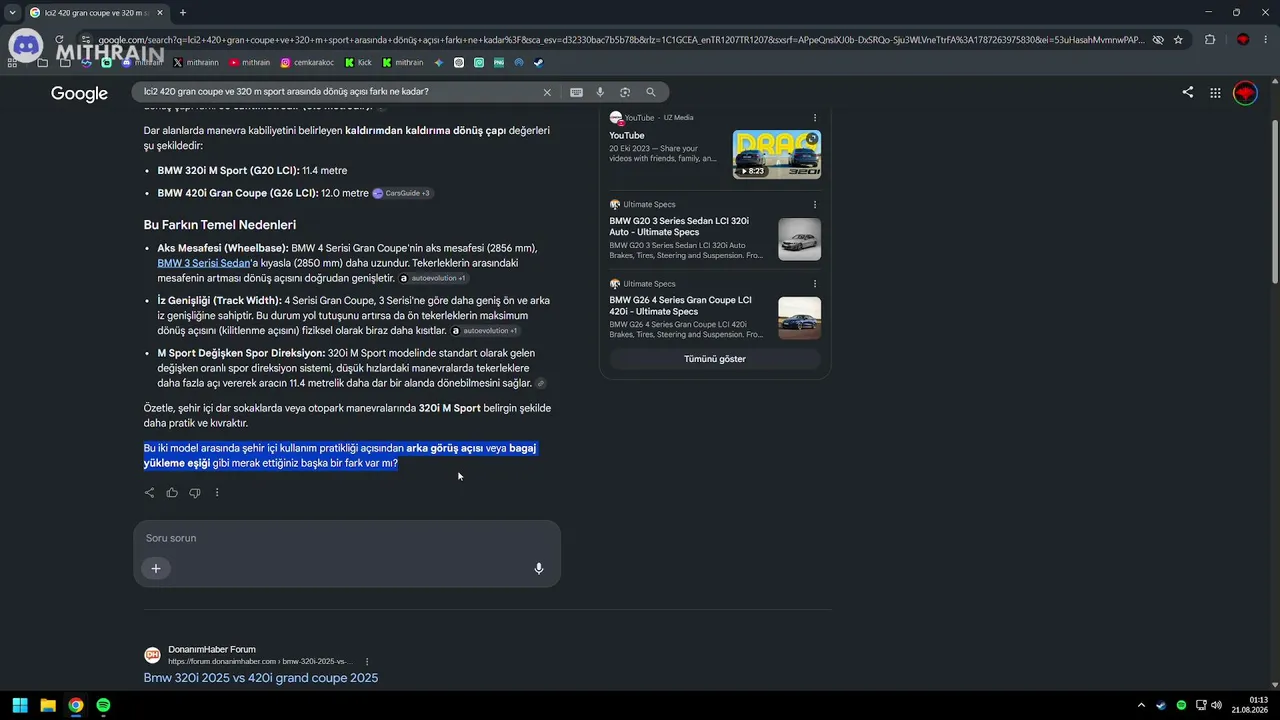Use microphone in the Soru sorun box

(x=538, y=568)
